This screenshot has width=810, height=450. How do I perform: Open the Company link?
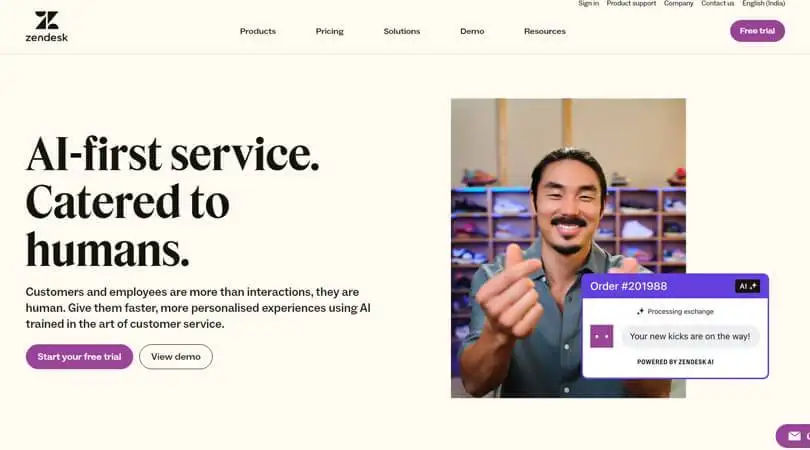point(678,4)
